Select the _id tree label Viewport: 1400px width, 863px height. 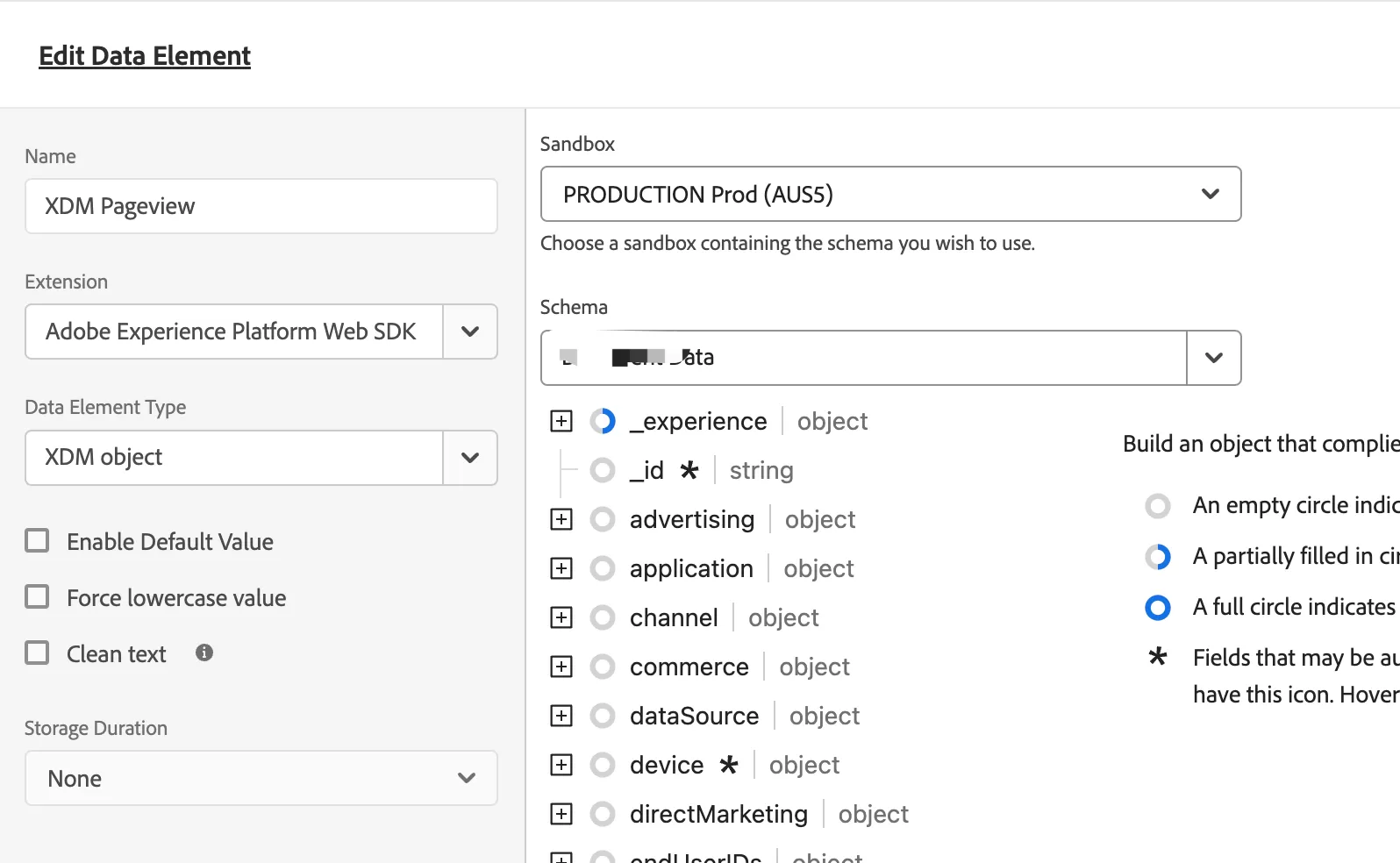pos(646,470)
